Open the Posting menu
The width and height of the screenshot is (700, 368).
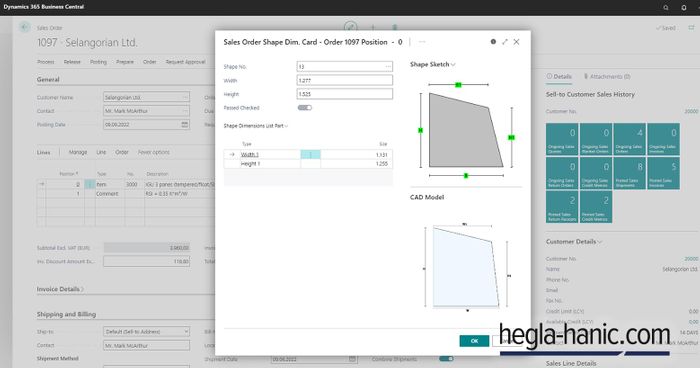pyautogui.click(x=98, y=62)
